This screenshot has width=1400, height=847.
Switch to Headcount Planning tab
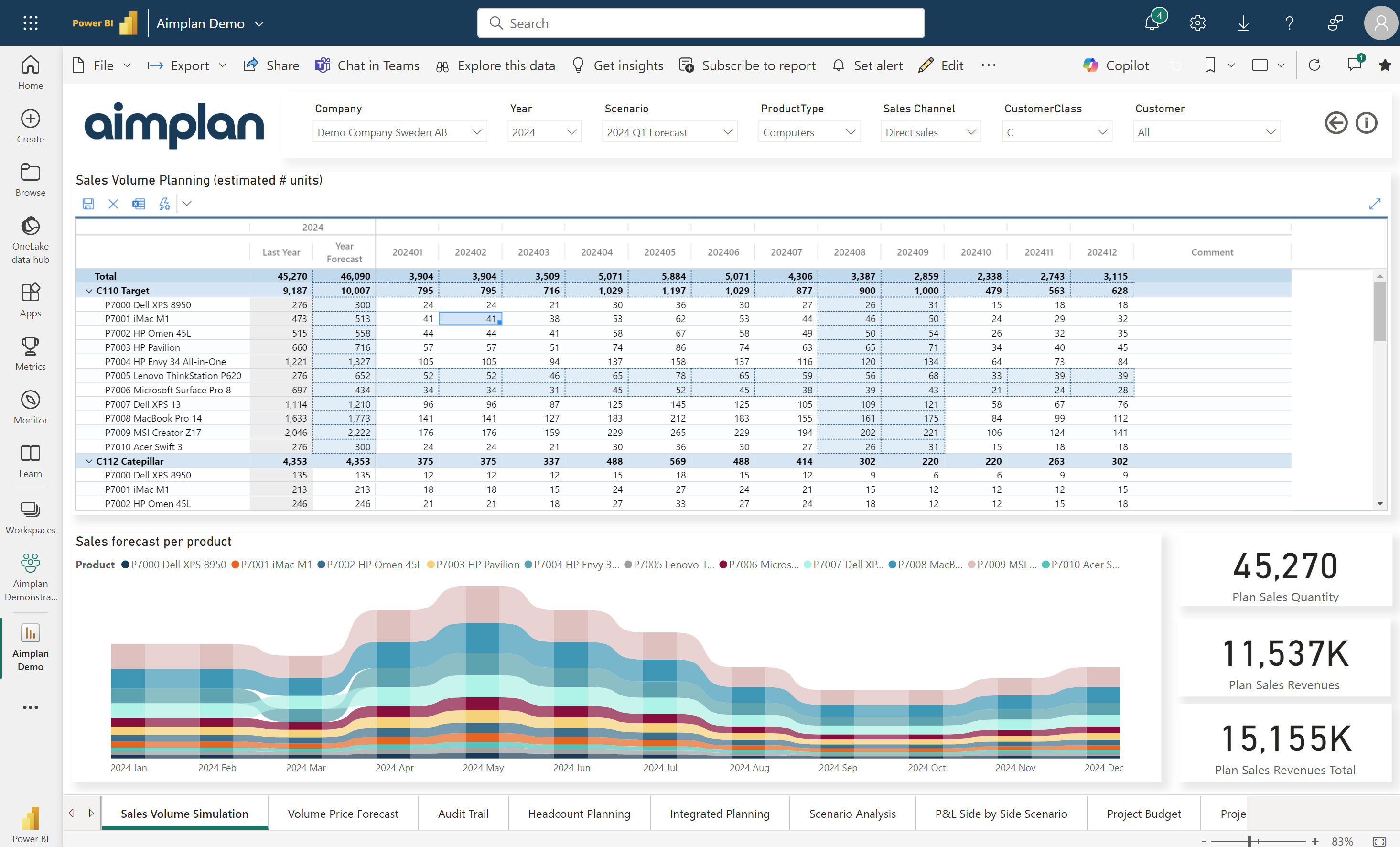coord(579,814)
